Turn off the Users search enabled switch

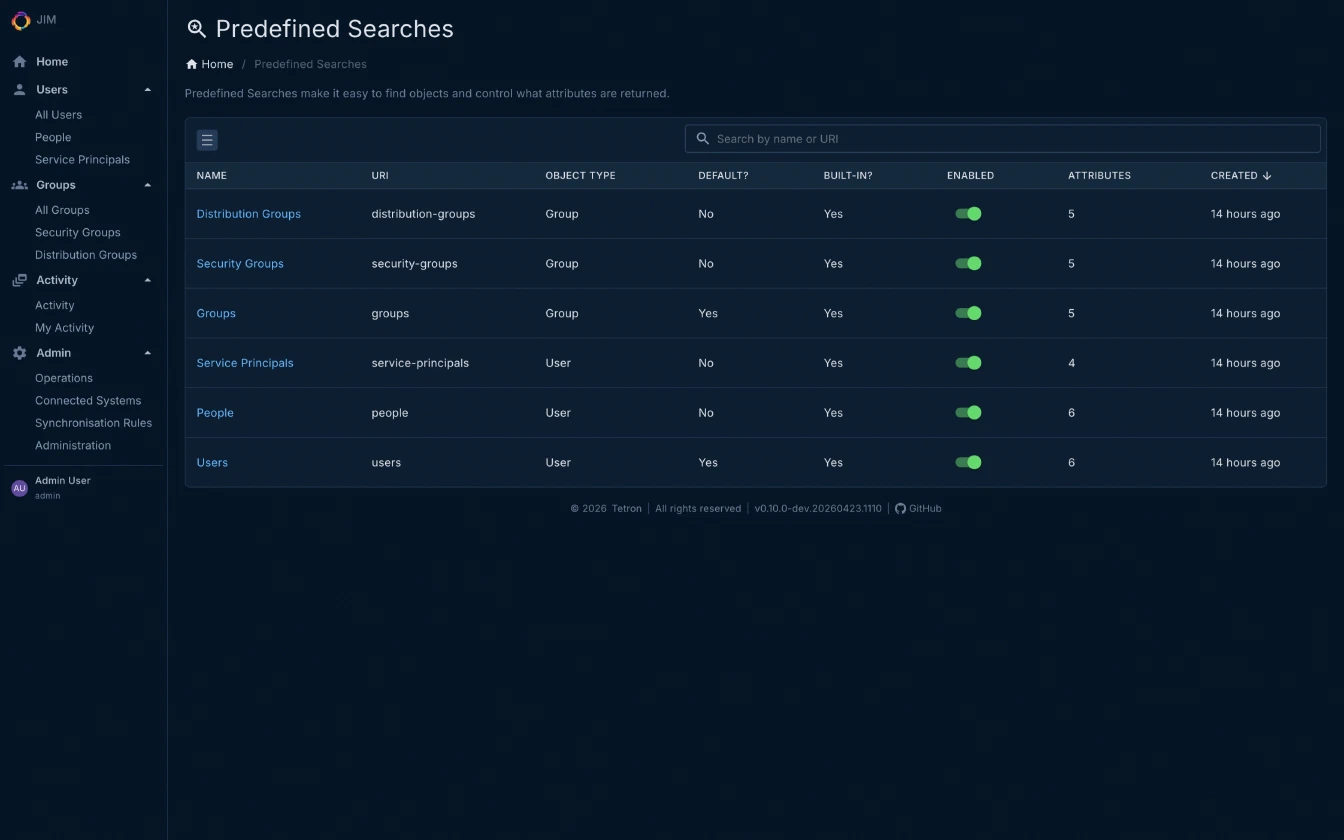tap(968, 462)
